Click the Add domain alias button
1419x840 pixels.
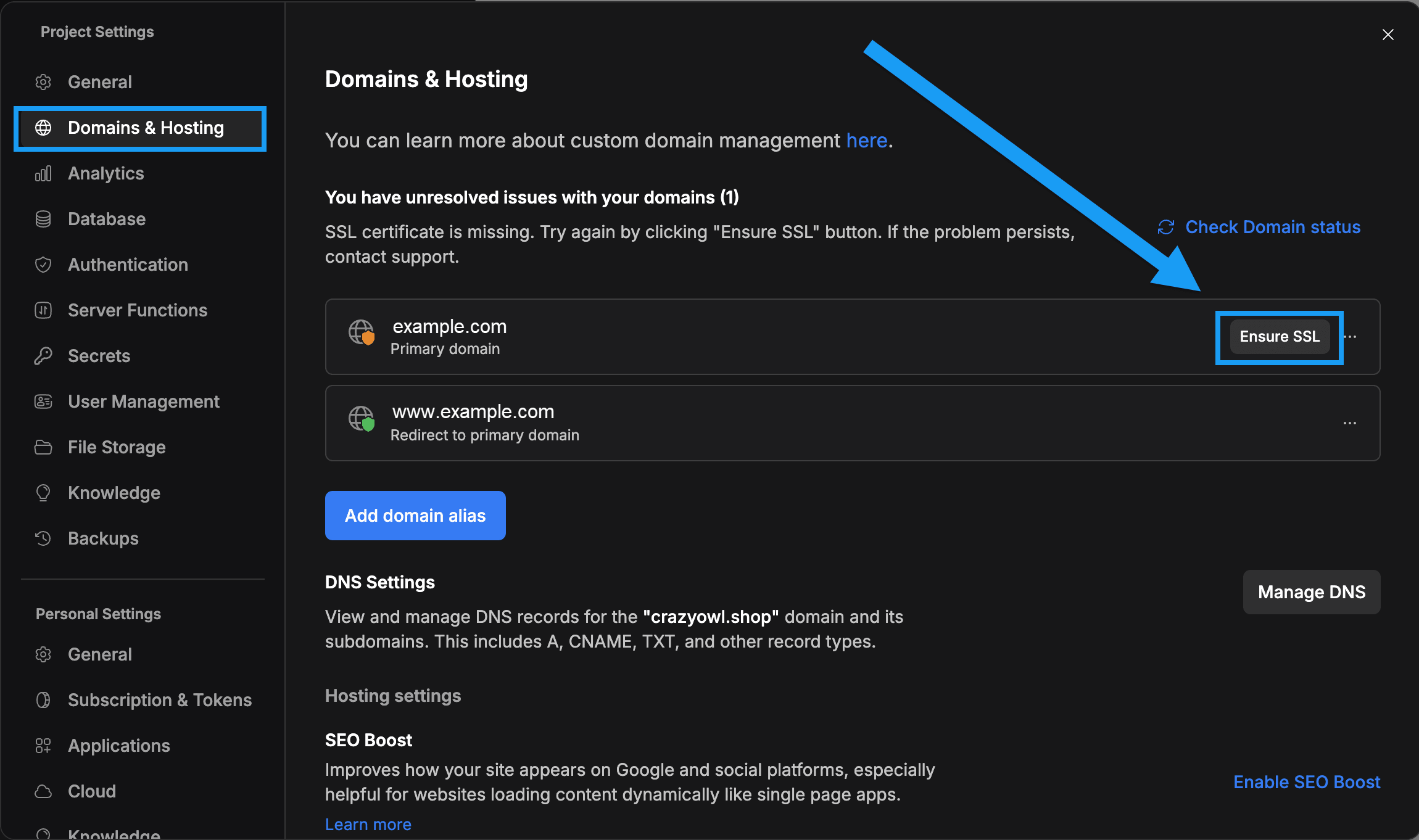click(415, 516)
